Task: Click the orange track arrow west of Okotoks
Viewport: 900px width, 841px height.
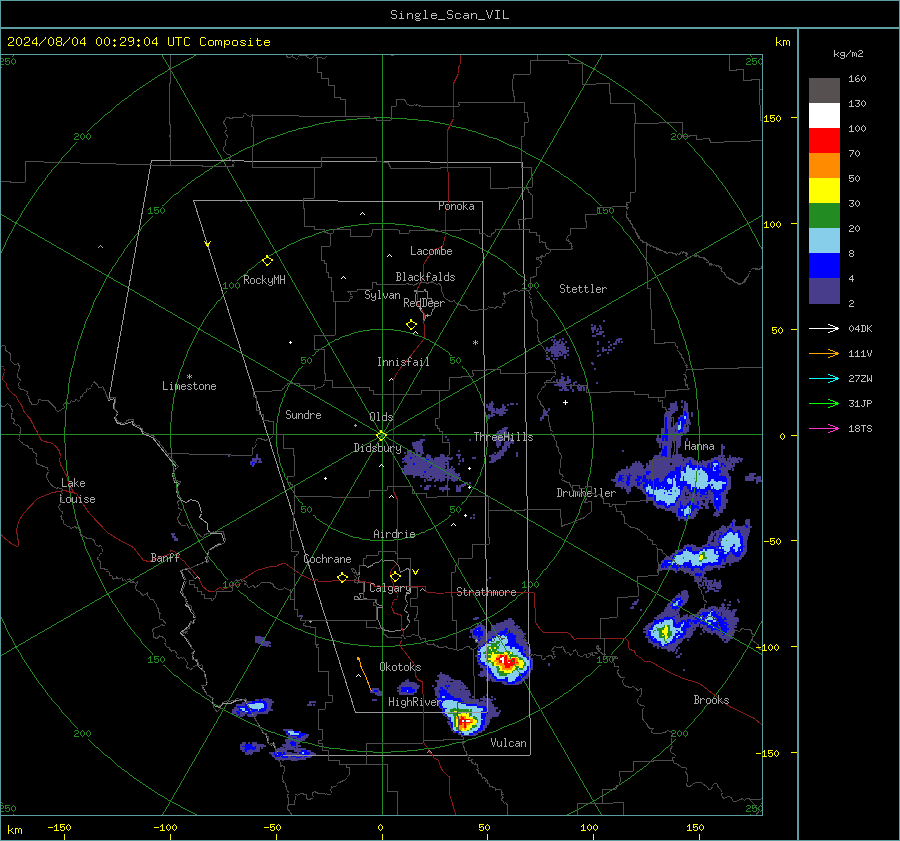Action: coord(364,673)
